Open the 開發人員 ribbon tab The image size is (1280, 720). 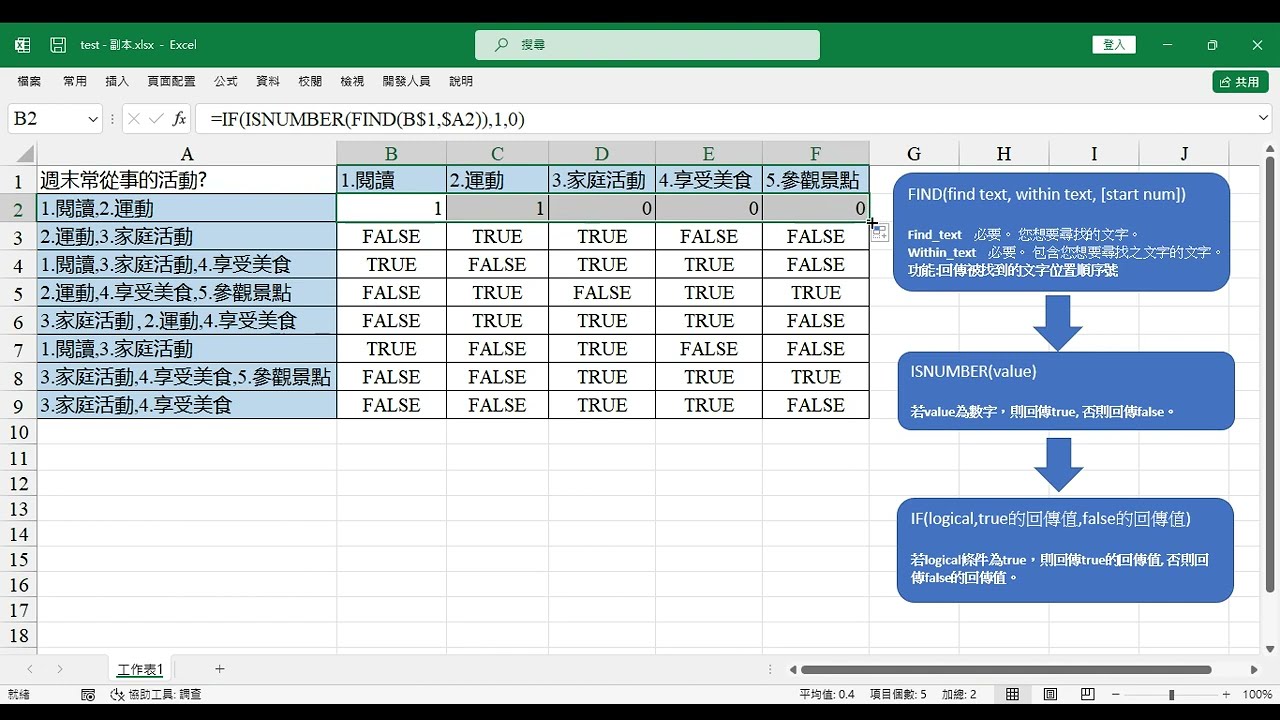406,81
